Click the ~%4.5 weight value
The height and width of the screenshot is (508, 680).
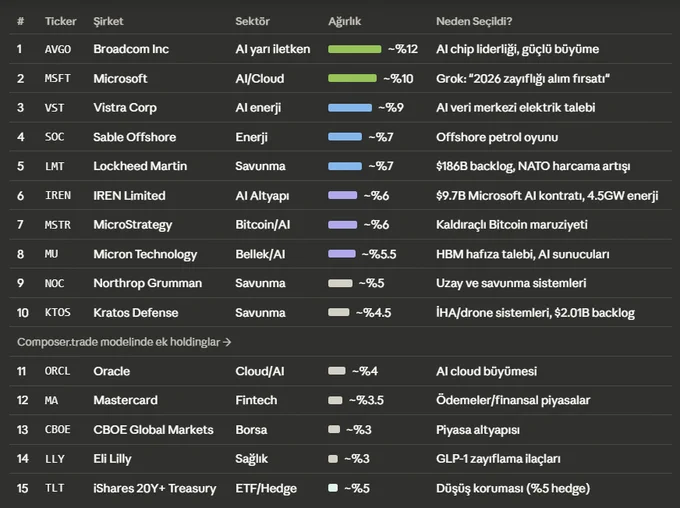pyautogui.click(x=373, y=313)
